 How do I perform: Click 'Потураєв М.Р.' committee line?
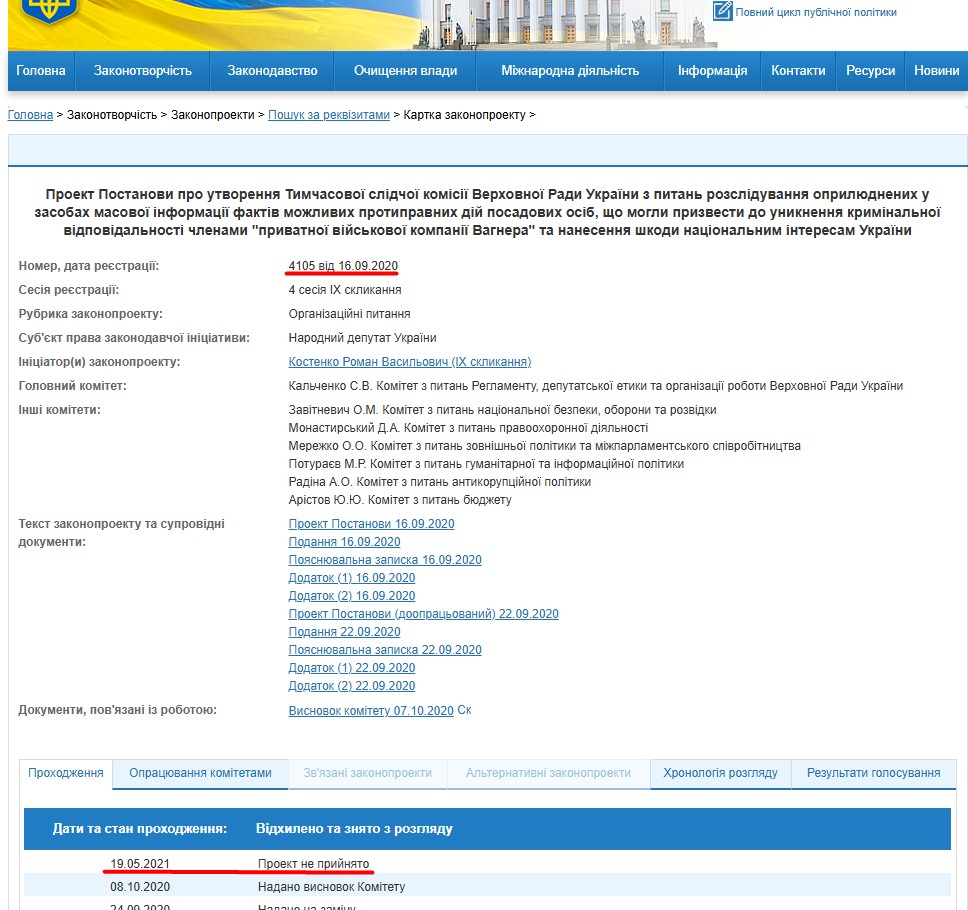[x=486, y=464]
